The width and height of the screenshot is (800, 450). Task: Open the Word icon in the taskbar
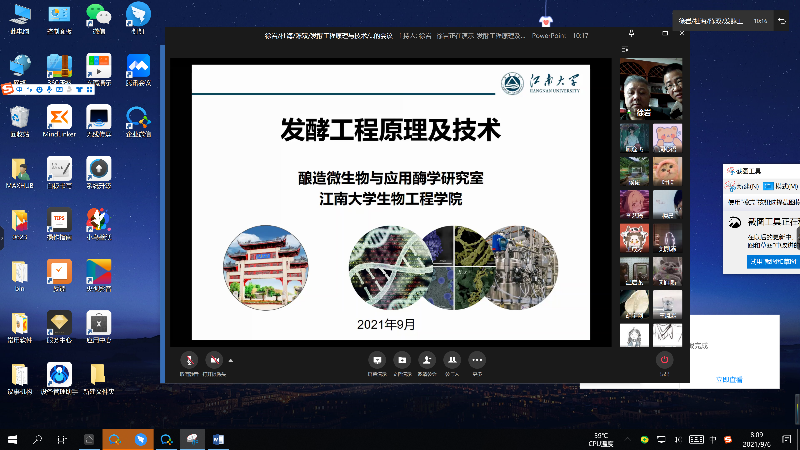coord(218,439)
